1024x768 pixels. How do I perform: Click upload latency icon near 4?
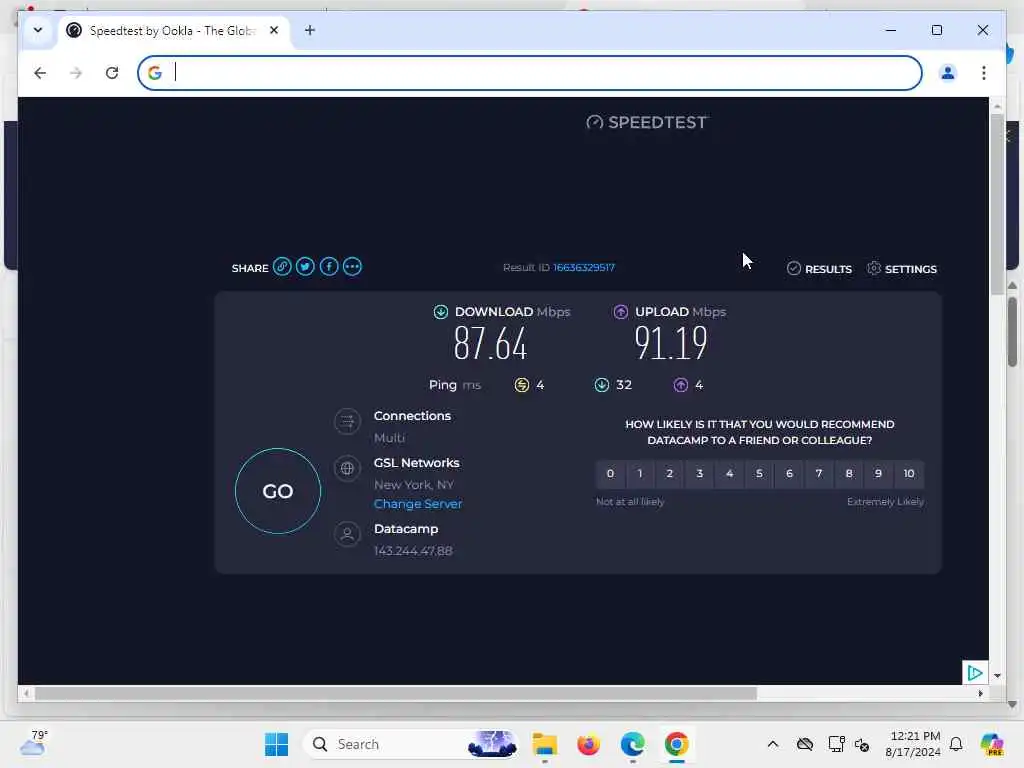click(680, 385)
